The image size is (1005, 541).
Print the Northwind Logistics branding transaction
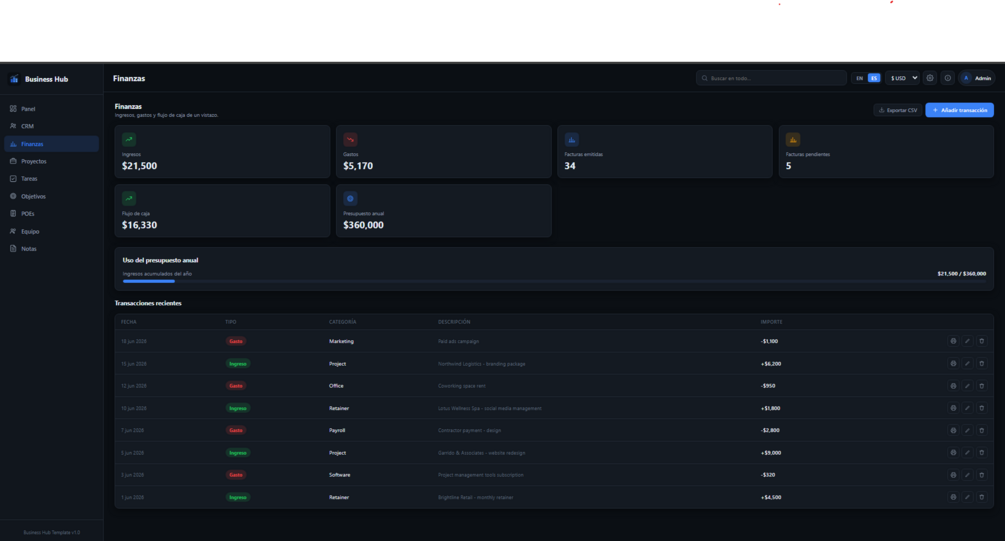click(953, 363)
